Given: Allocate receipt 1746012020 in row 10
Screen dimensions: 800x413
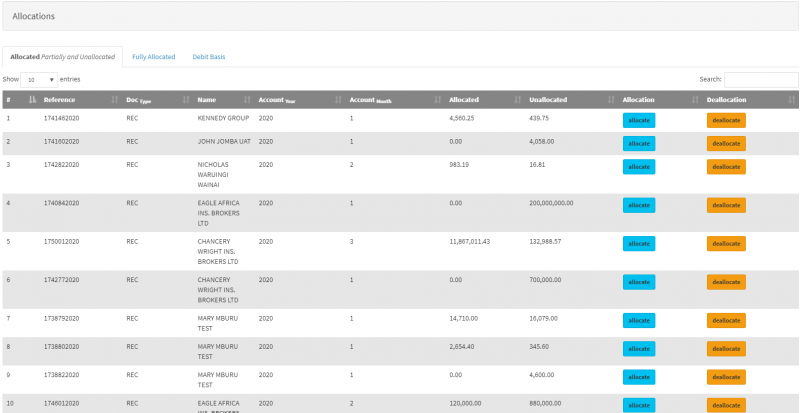Looking at the screenshot, I should tap(639, 405).
